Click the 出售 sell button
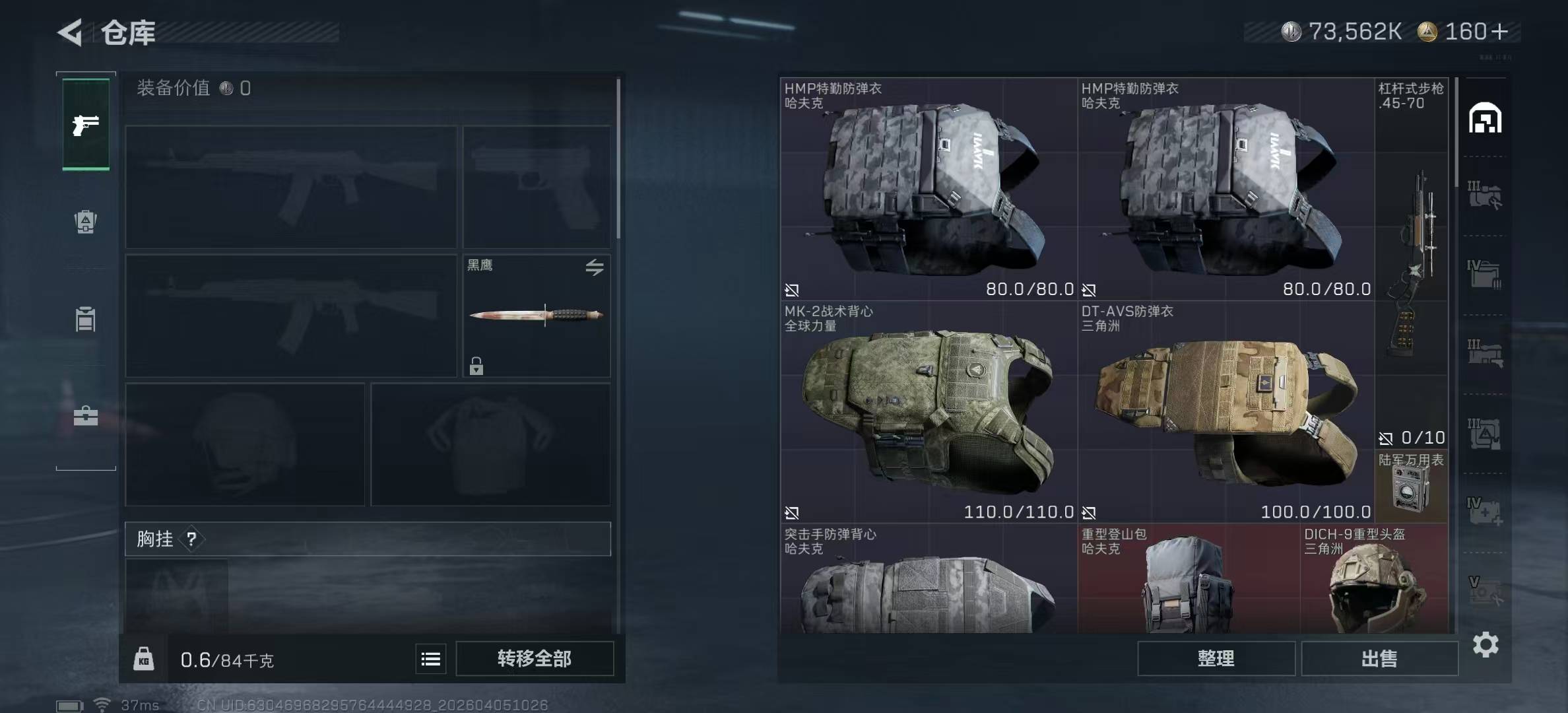Image resolution: width=1568 pixels, height=713 pixels. coord(1379,658)
